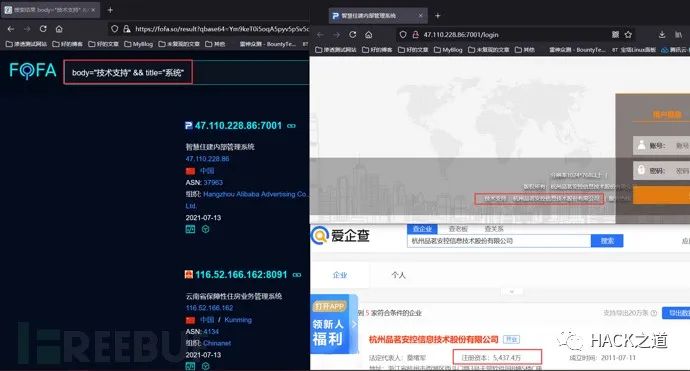Image resolution: width=690 pixels, height=371 pixels.
Task: Bookmark the login page with star
Action: pyautogui.click(x=628, y=34)
